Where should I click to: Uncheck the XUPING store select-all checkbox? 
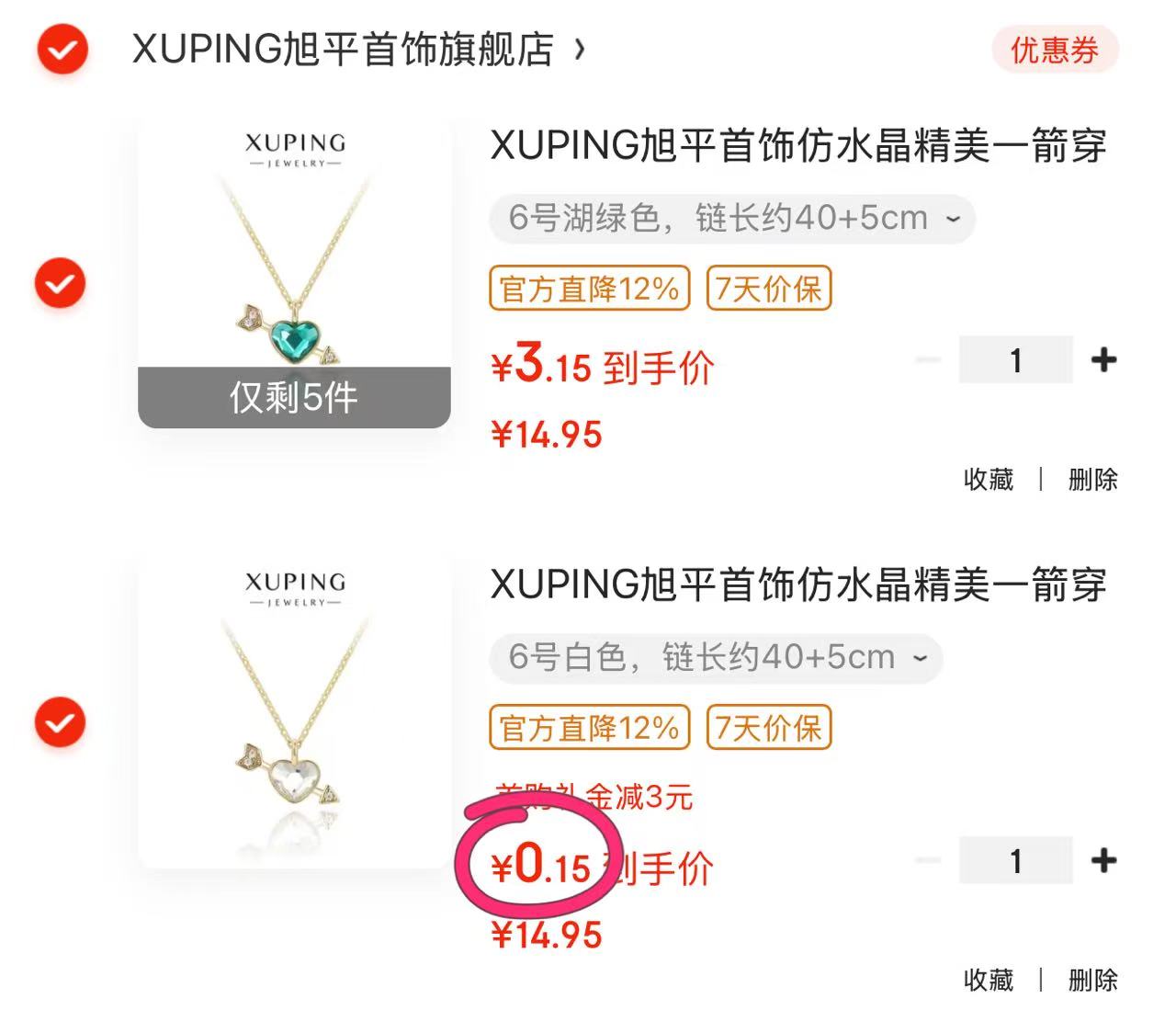pos(62,49)
